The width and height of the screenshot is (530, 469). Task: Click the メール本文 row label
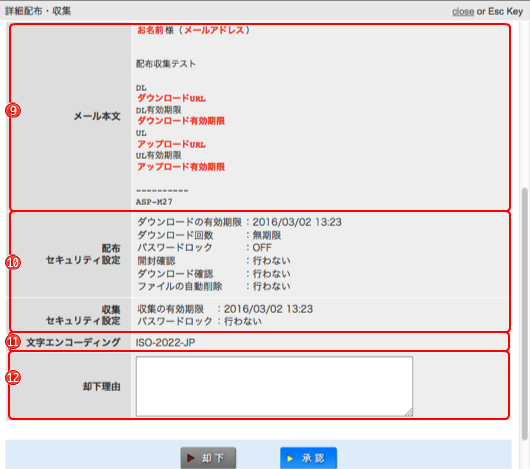point(97,117)
